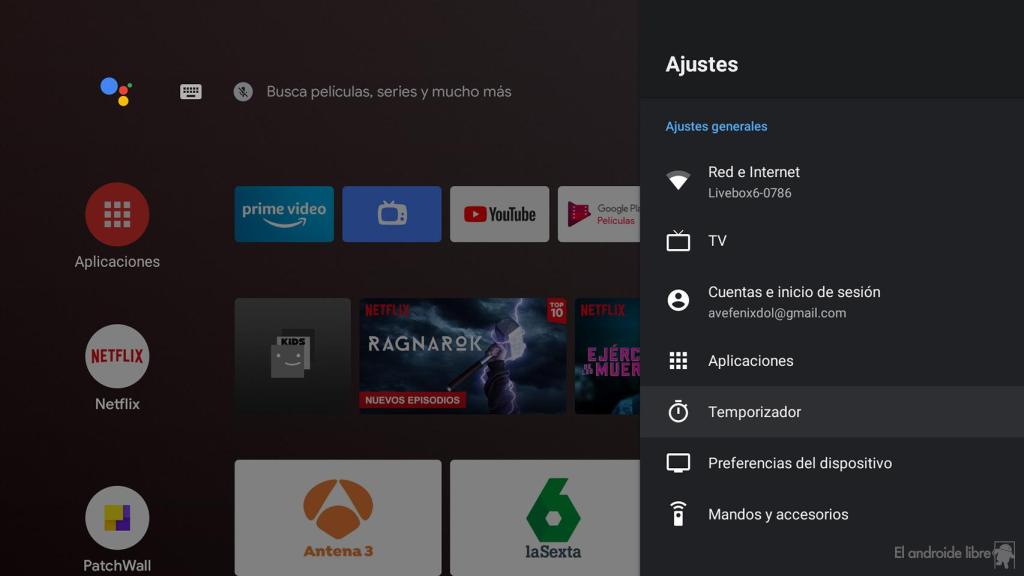Select Red e Internet setting
Viewport: 1024px width, 576px height.
point(832,182)
